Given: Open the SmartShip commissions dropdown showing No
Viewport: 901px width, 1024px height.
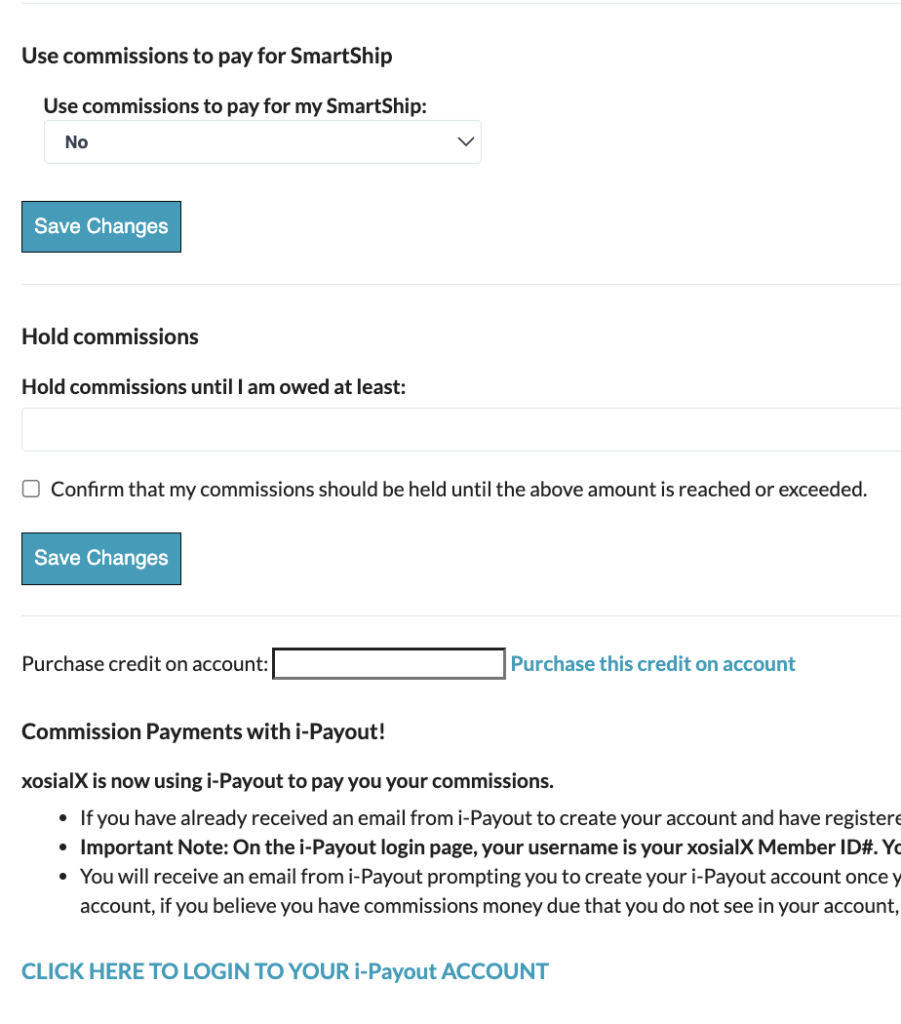Looking at the screenshot, I should pyautogui.click(x=262, y=142).
